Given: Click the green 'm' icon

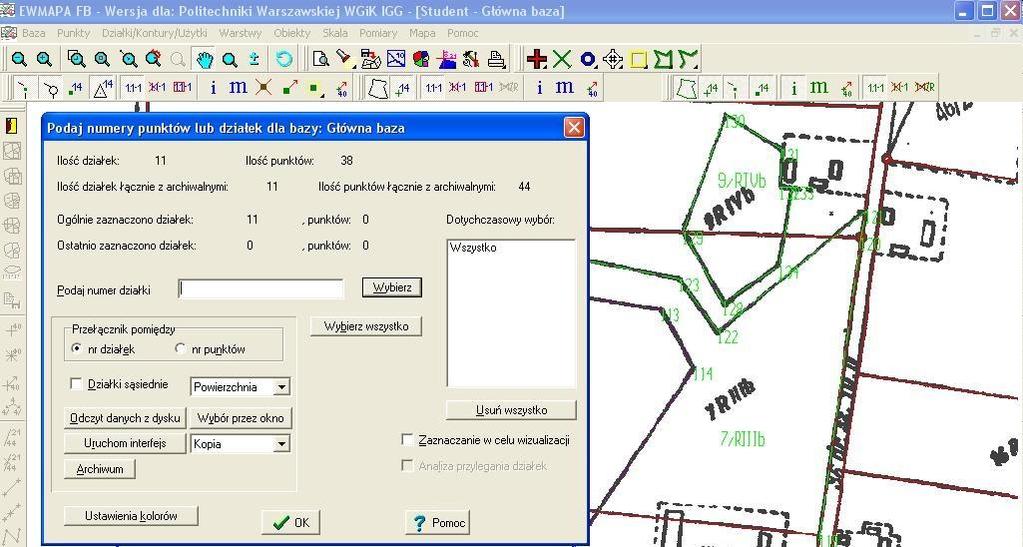Looking at the screenshot, I should [x=819, y=87].
